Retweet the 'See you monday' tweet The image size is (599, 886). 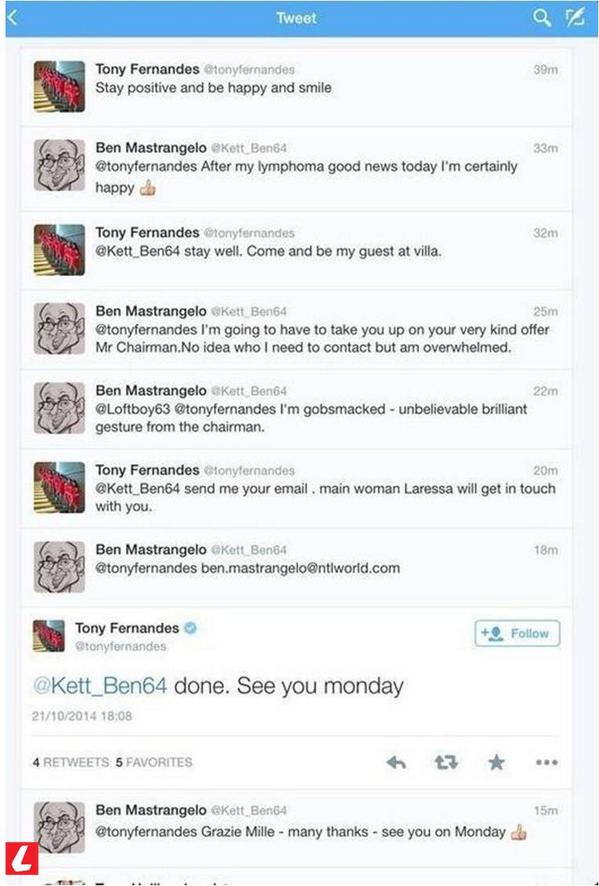click(446, 762)
